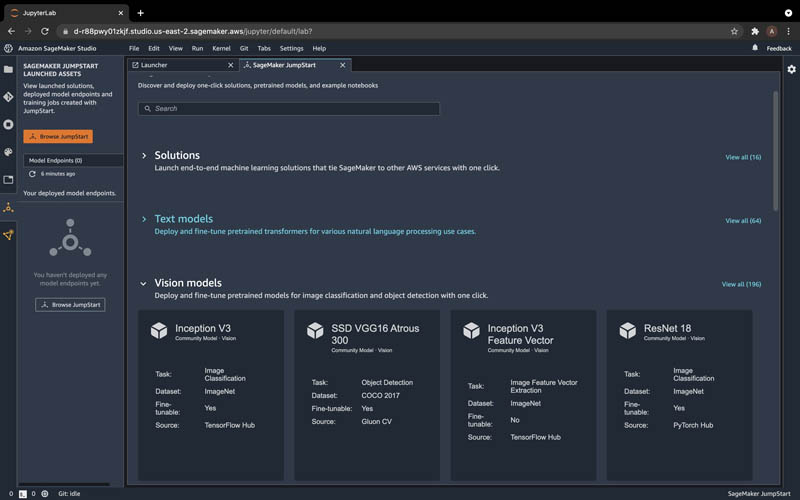Click View all (196) for Vision models

pos(741,285)
